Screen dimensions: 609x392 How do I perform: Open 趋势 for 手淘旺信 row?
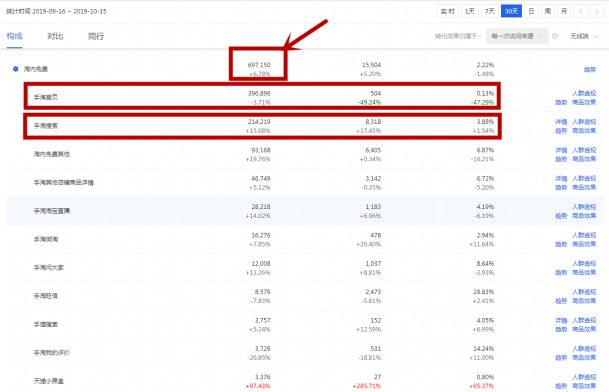coord(561,301)
